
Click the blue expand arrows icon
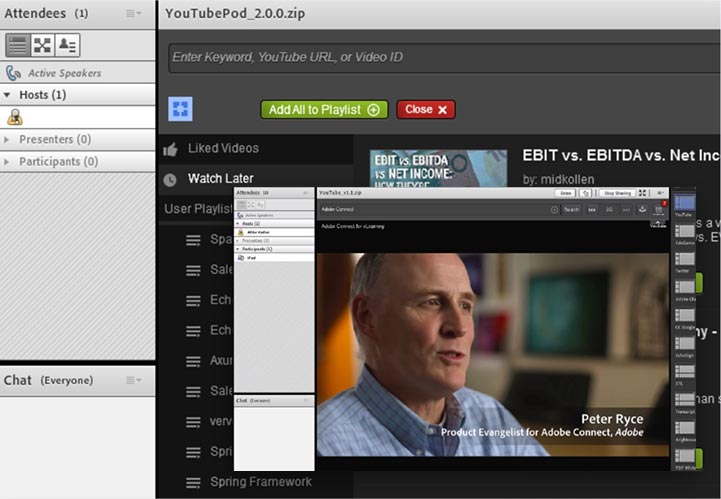180,109
